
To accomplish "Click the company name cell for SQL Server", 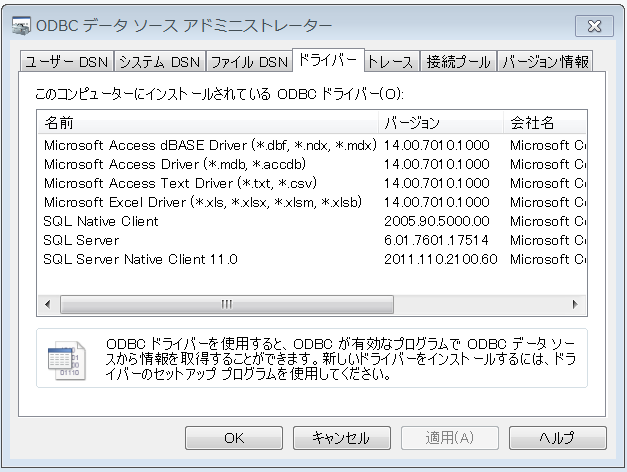I will point(548,240).
